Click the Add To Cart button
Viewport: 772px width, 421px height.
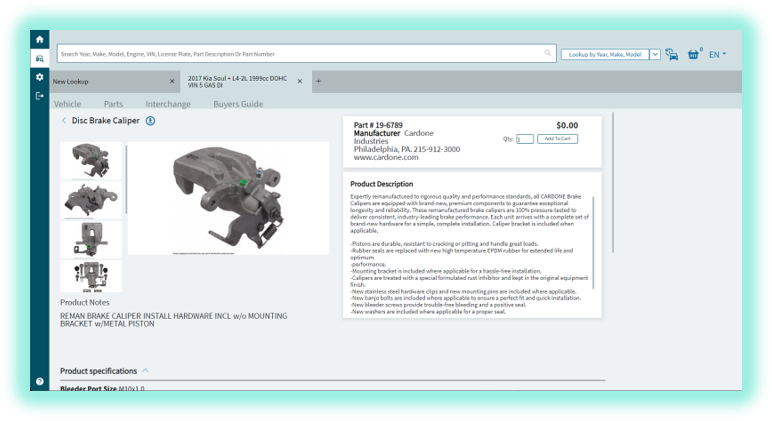[557, 139]
